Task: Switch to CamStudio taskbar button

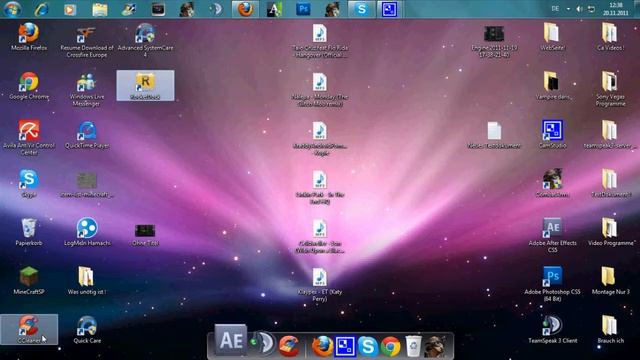Action: [x=389, y=9]
